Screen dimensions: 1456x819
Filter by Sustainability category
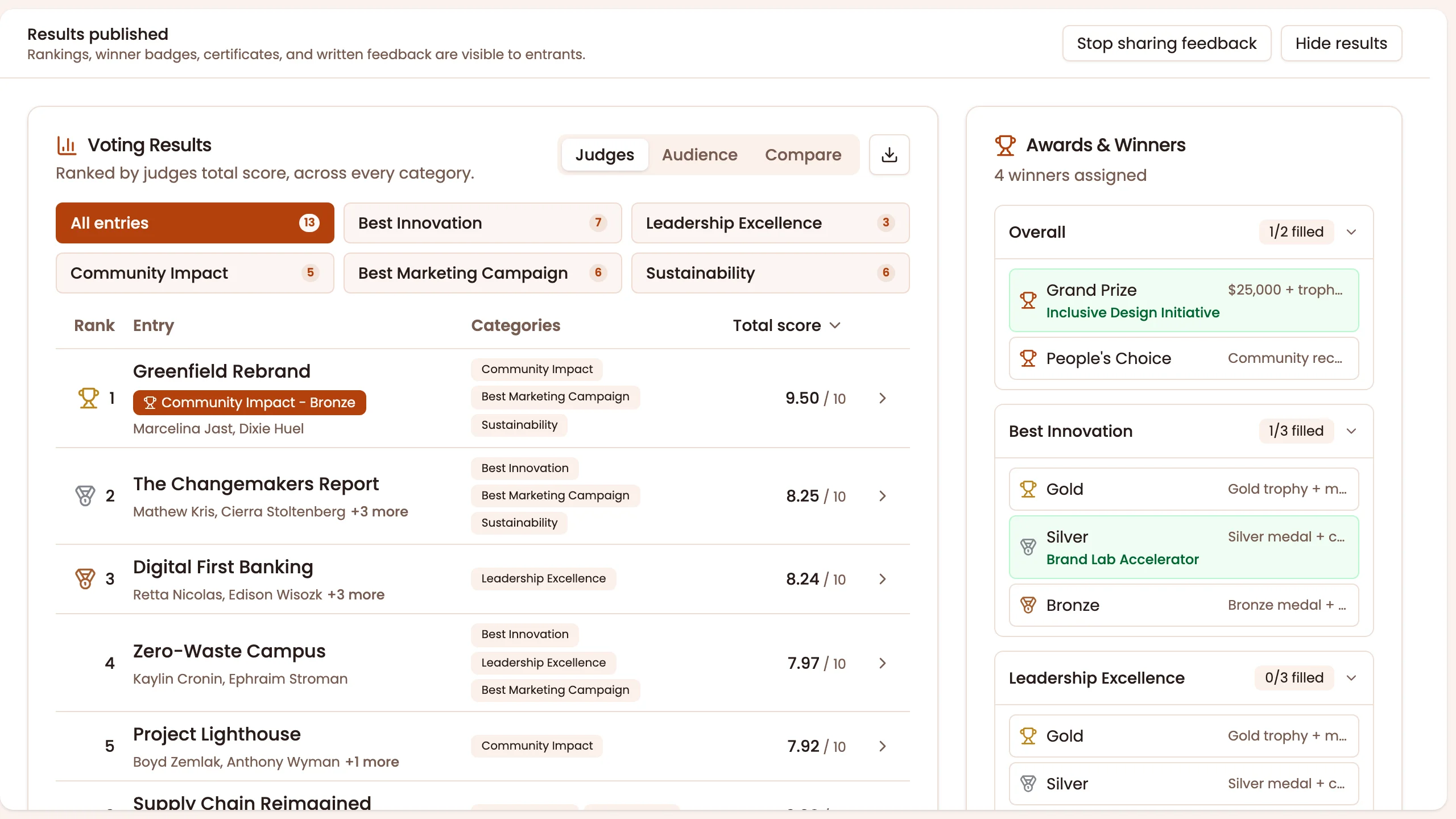point(771,273)
